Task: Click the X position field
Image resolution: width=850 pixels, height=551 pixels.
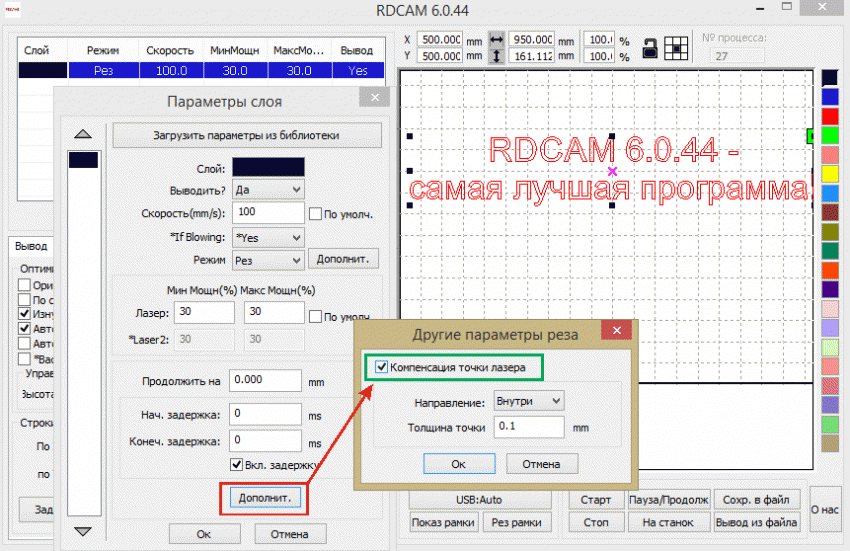Action: point(440,40)
